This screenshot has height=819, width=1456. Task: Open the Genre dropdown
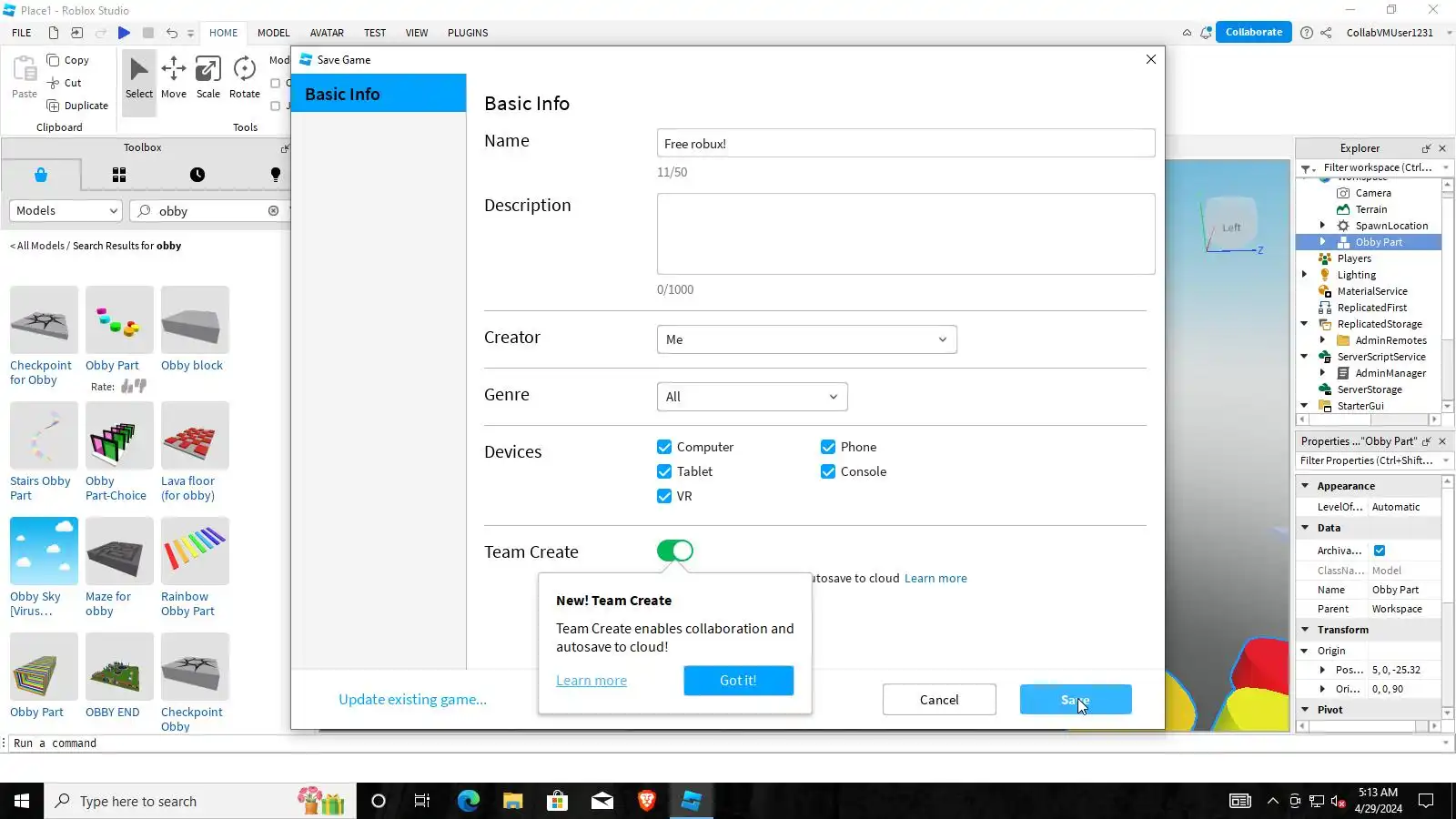tap(753, 397)
